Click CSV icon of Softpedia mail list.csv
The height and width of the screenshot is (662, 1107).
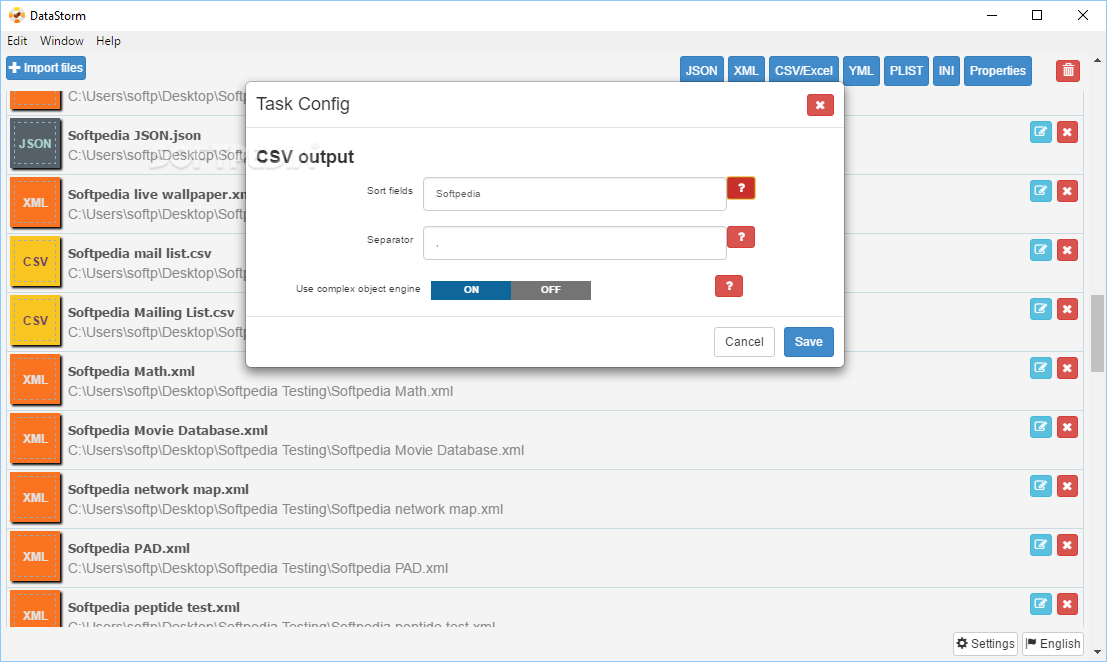[35, 262]
